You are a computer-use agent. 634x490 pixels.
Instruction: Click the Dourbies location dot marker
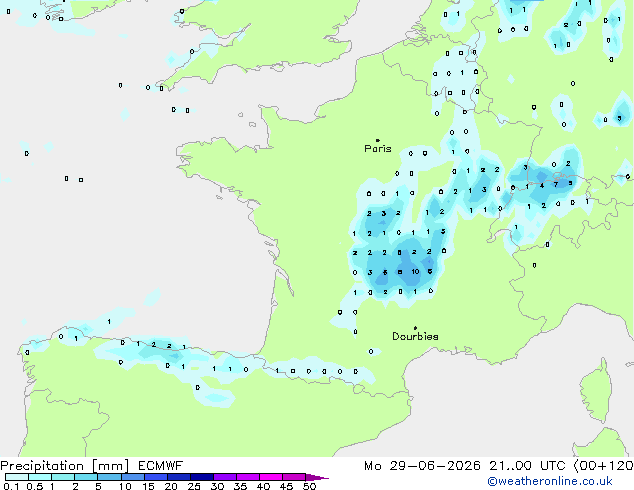pyautogui.click(x=415, y=328)
